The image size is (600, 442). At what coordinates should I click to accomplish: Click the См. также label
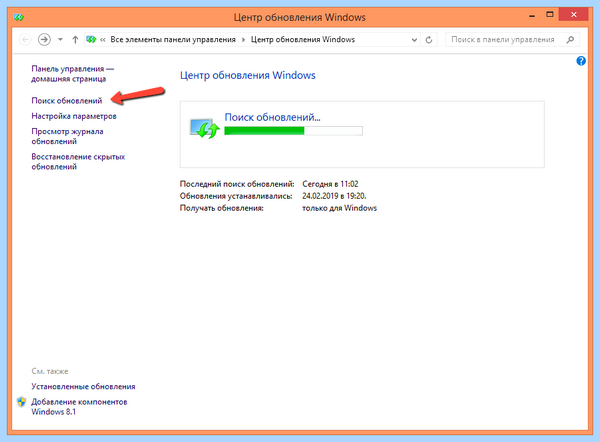click(50, 371)
